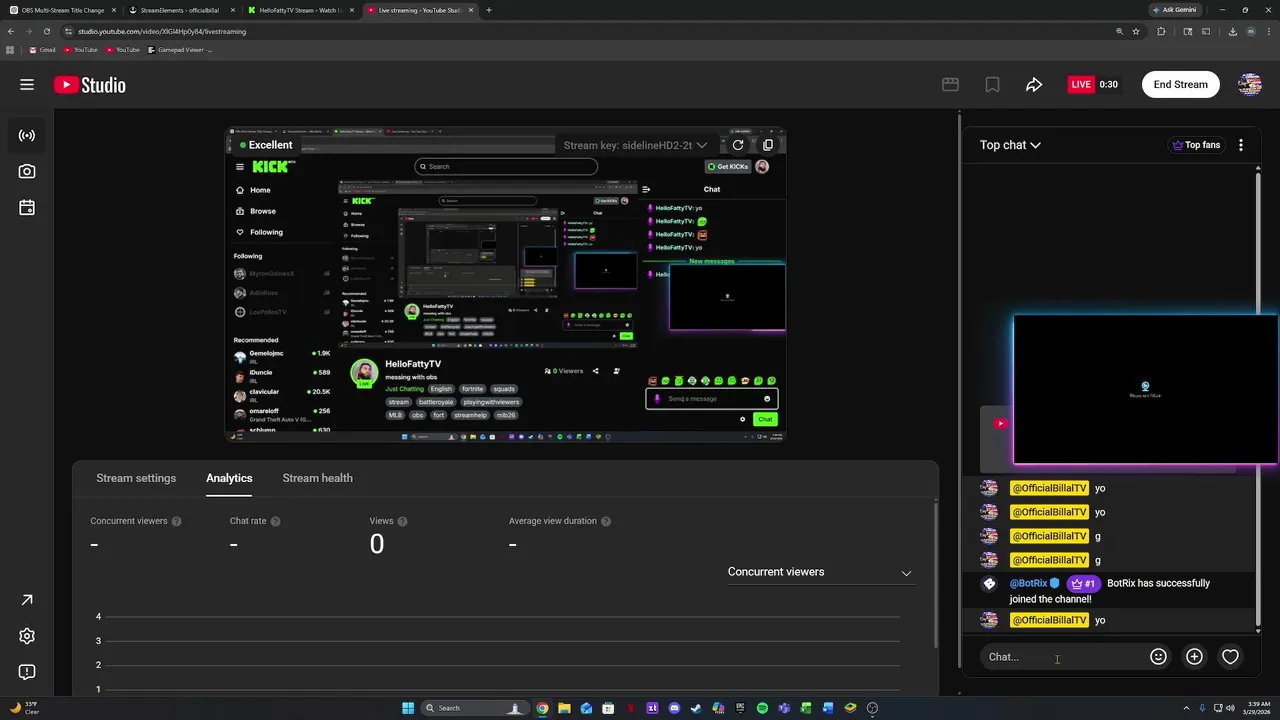Switch to OBS Multi-Stream Title Change browser tab
Image resolution: width=1280 pixels, height=720 pixels.
[62, 10]
